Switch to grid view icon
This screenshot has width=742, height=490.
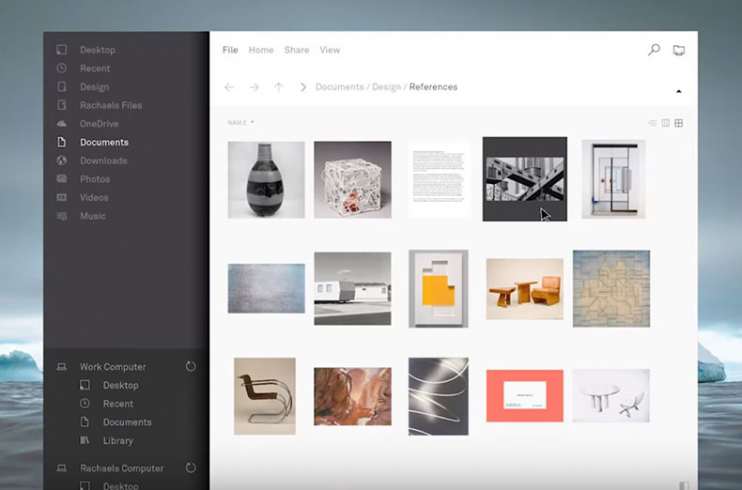coord(679,123)
